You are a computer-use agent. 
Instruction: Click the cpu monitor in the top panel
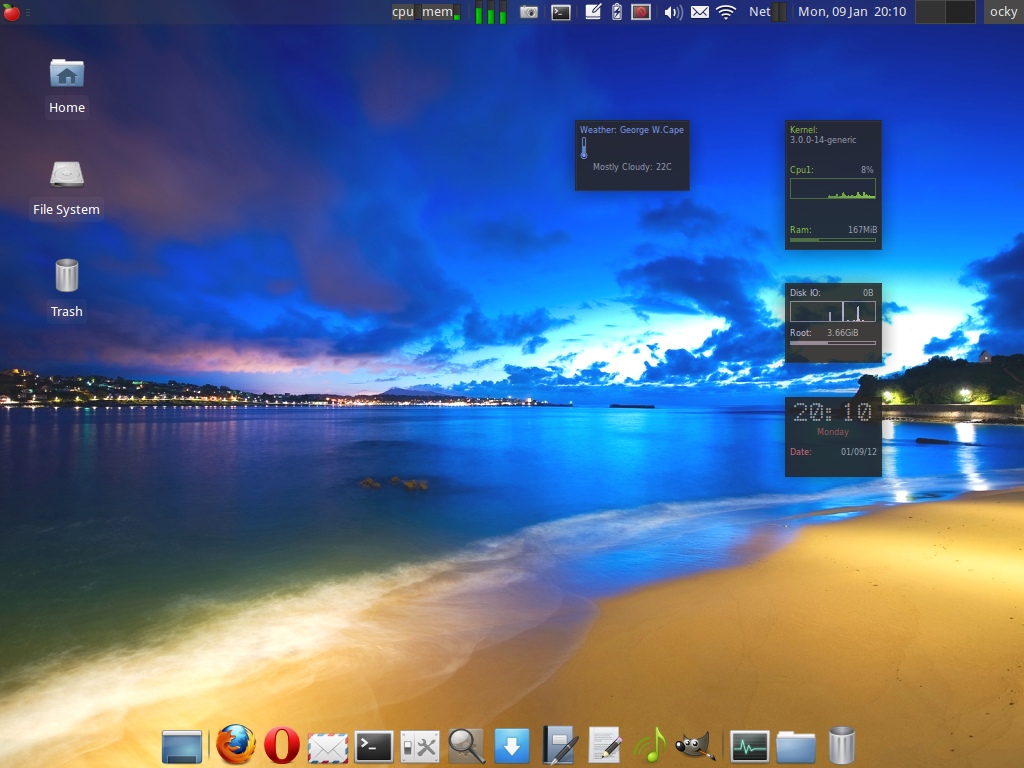click(406, 12)
